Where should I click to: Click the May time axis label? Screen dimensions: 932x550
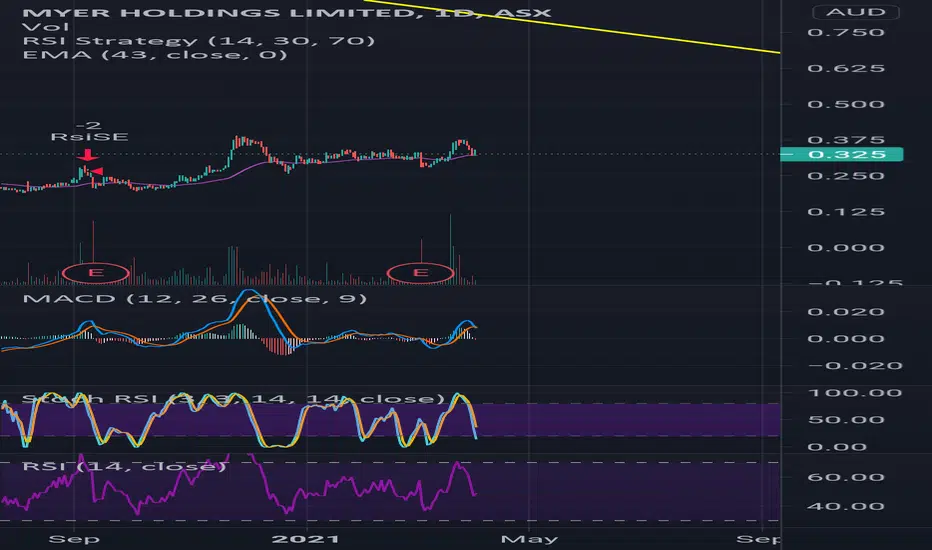529,539
